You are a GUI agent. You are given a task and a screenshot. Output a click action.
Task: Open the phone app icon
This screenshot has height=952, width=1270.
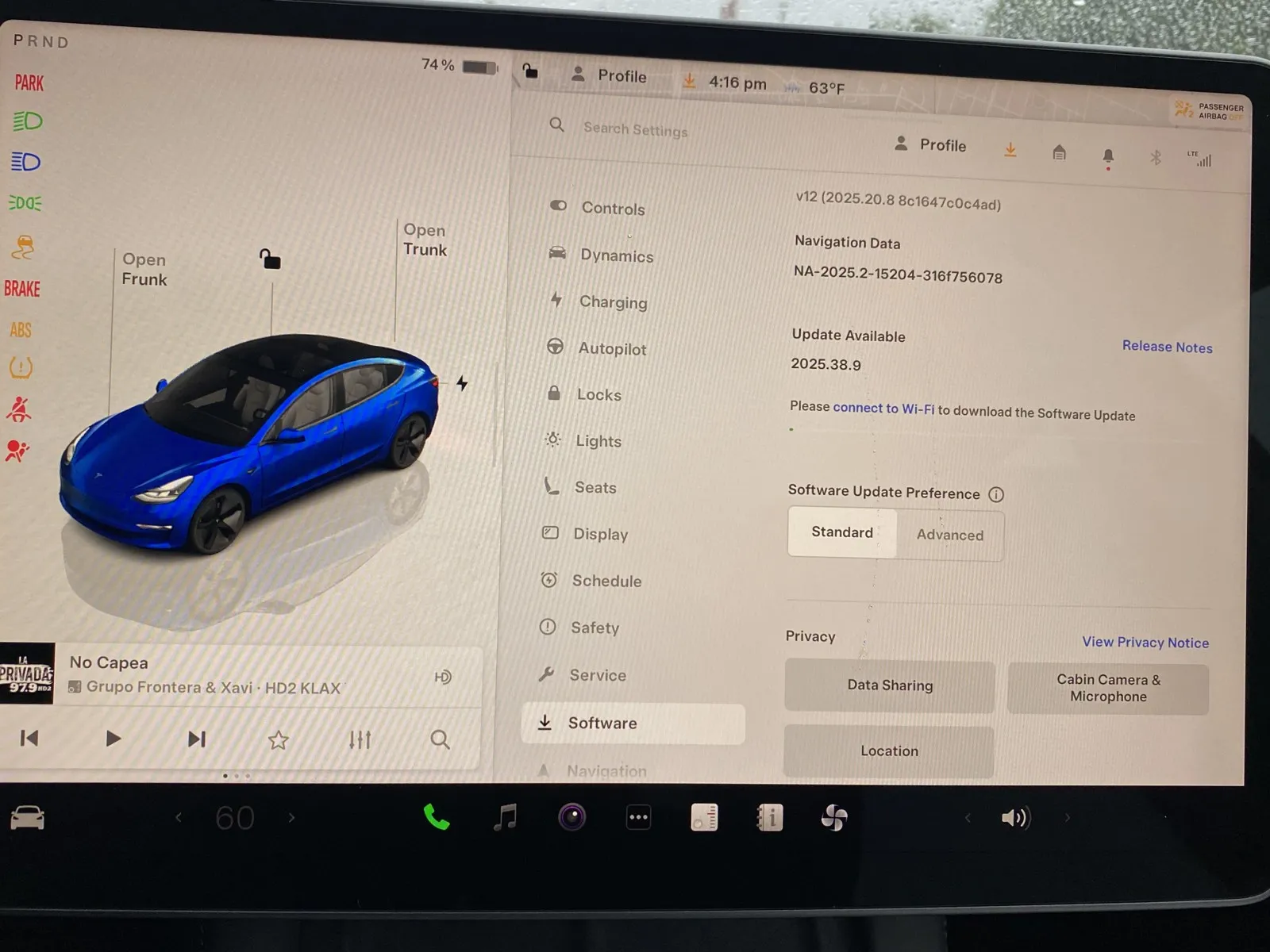pos(436,816)
